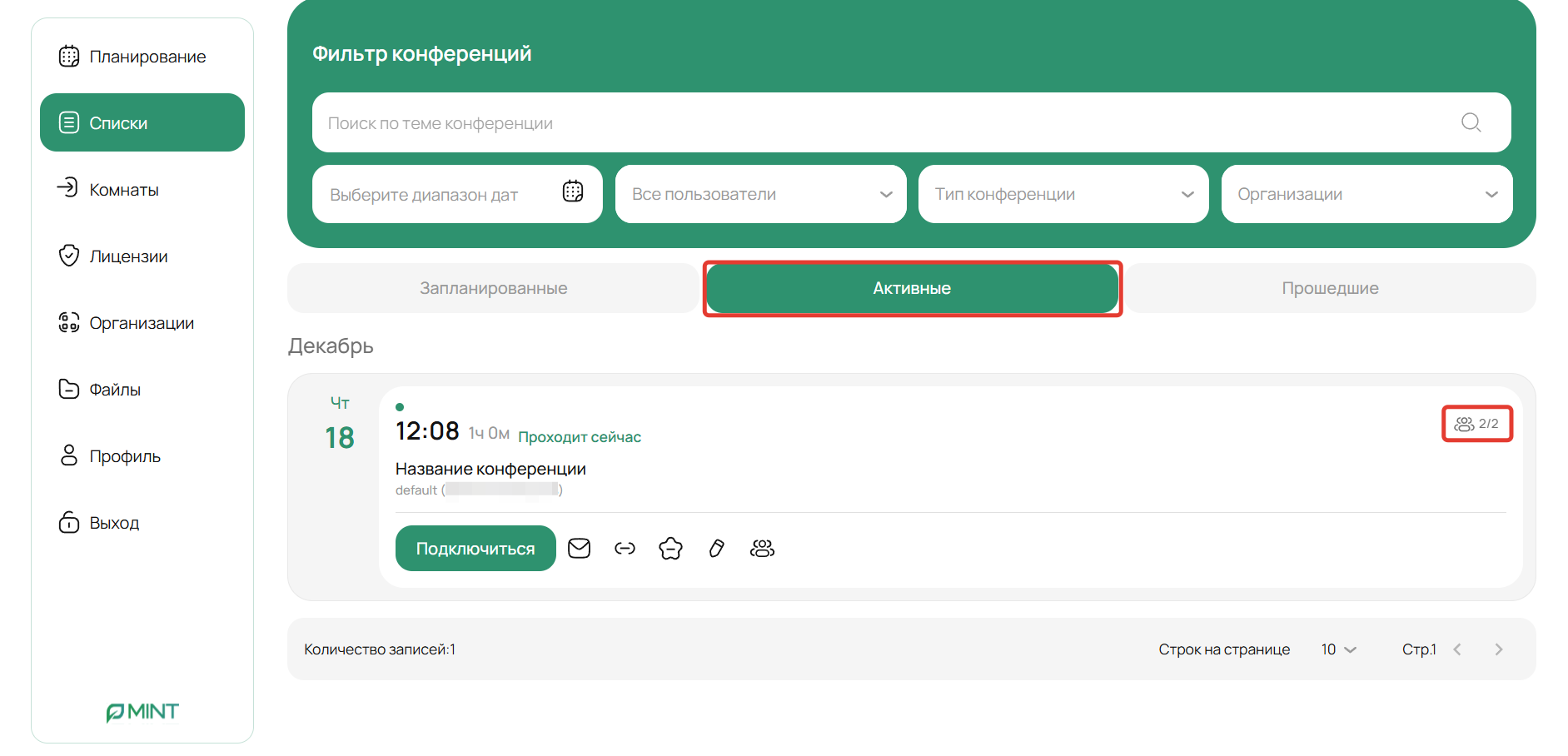Switch to the Запланированные tab
This screenshot has height=756, width=1568.
pyautogui.click(x=493, y=288)
